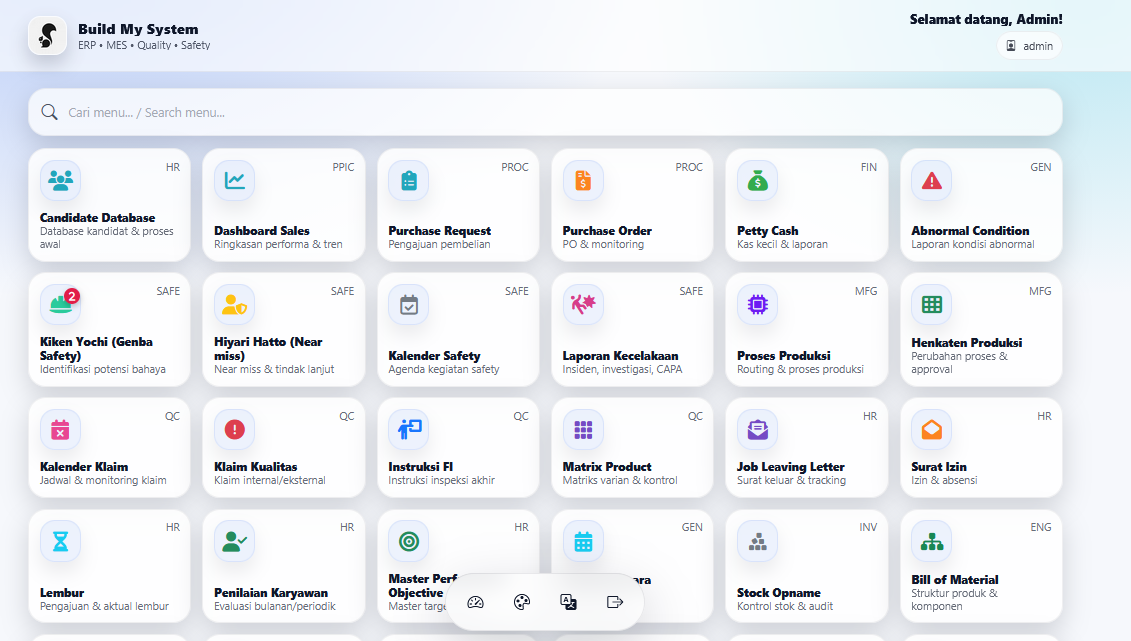Viewport: 1131px width, 641px height.
Task: Open the Candidate Database module
Action: tap(109, 205)
